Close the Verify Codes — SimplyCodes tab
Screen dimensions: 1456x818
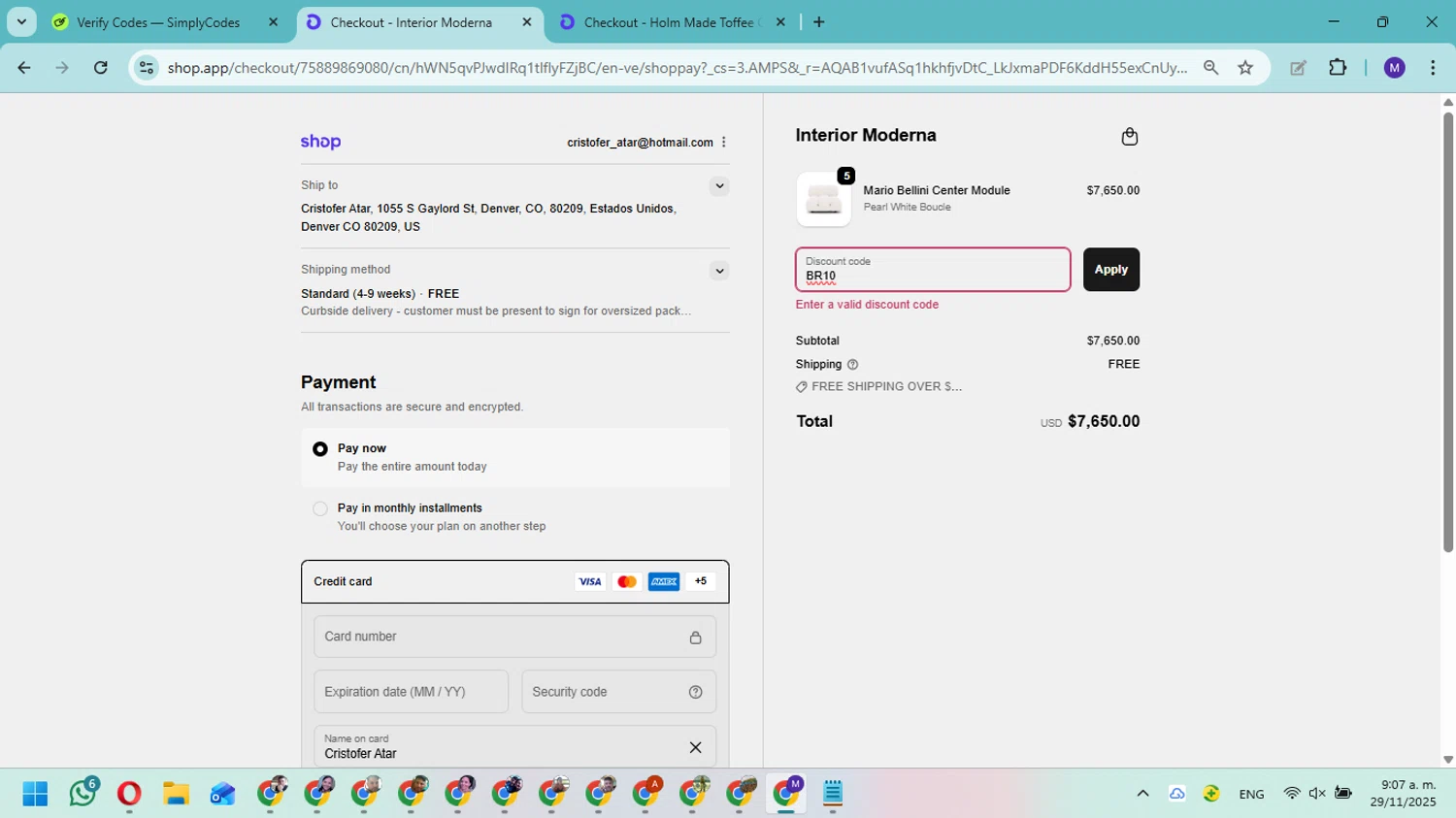[273, 22]
